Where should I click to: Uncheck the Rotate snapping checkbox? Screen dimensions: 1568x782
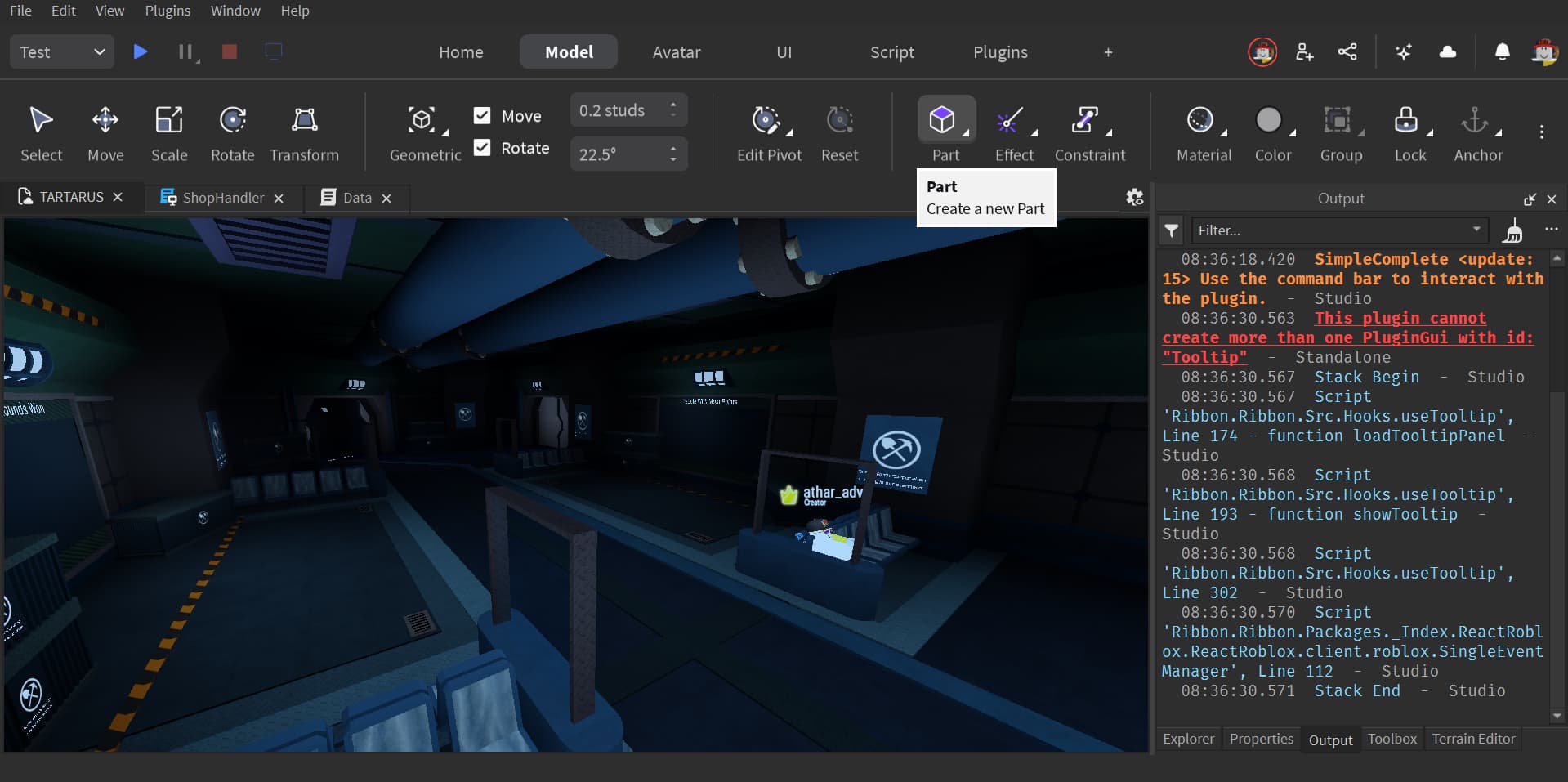(482, 147)
